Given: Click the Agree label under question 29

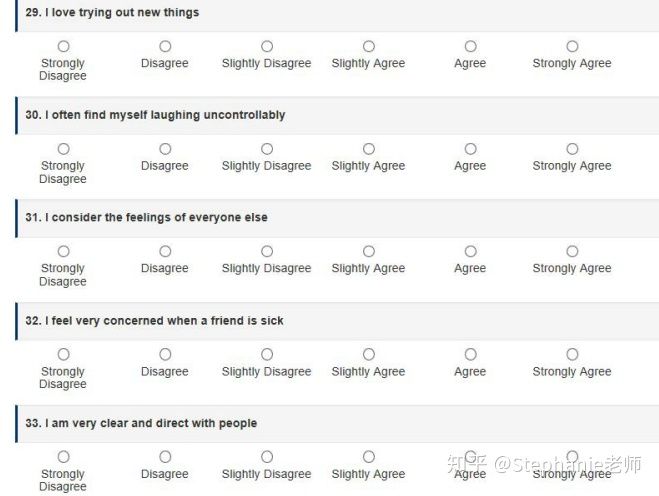Looking at the screenshot, I should click(470, 63).
